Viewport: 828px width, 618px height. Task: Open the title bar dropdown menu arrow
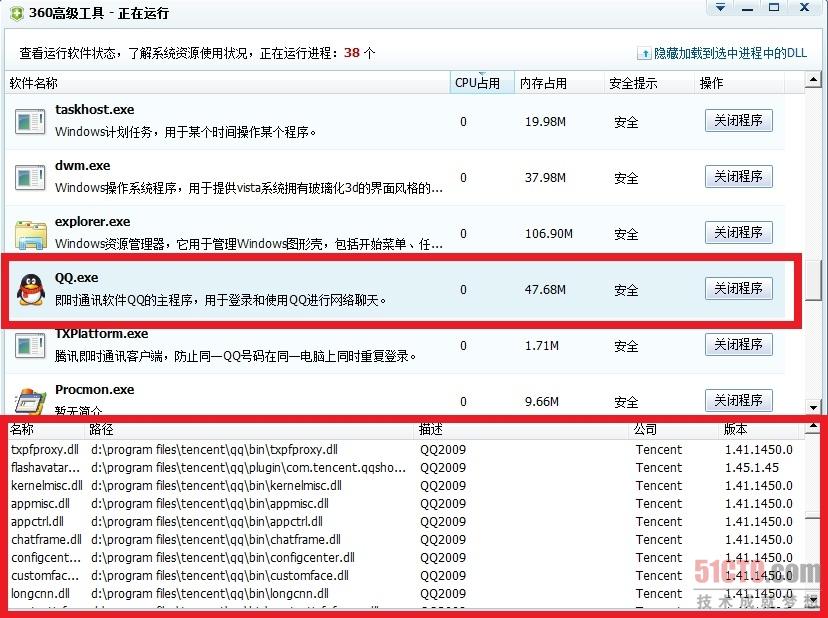coord(720,8)
